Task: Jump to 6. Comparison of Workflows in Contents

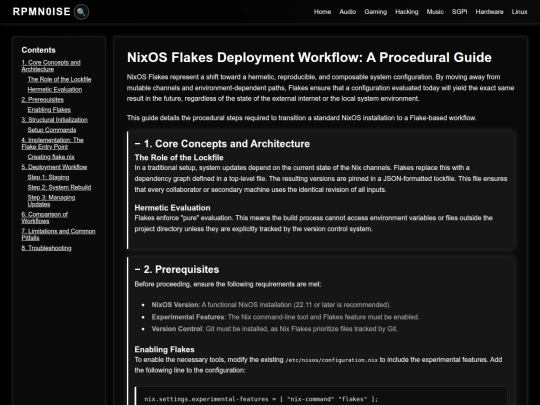Action: point(44,218)
